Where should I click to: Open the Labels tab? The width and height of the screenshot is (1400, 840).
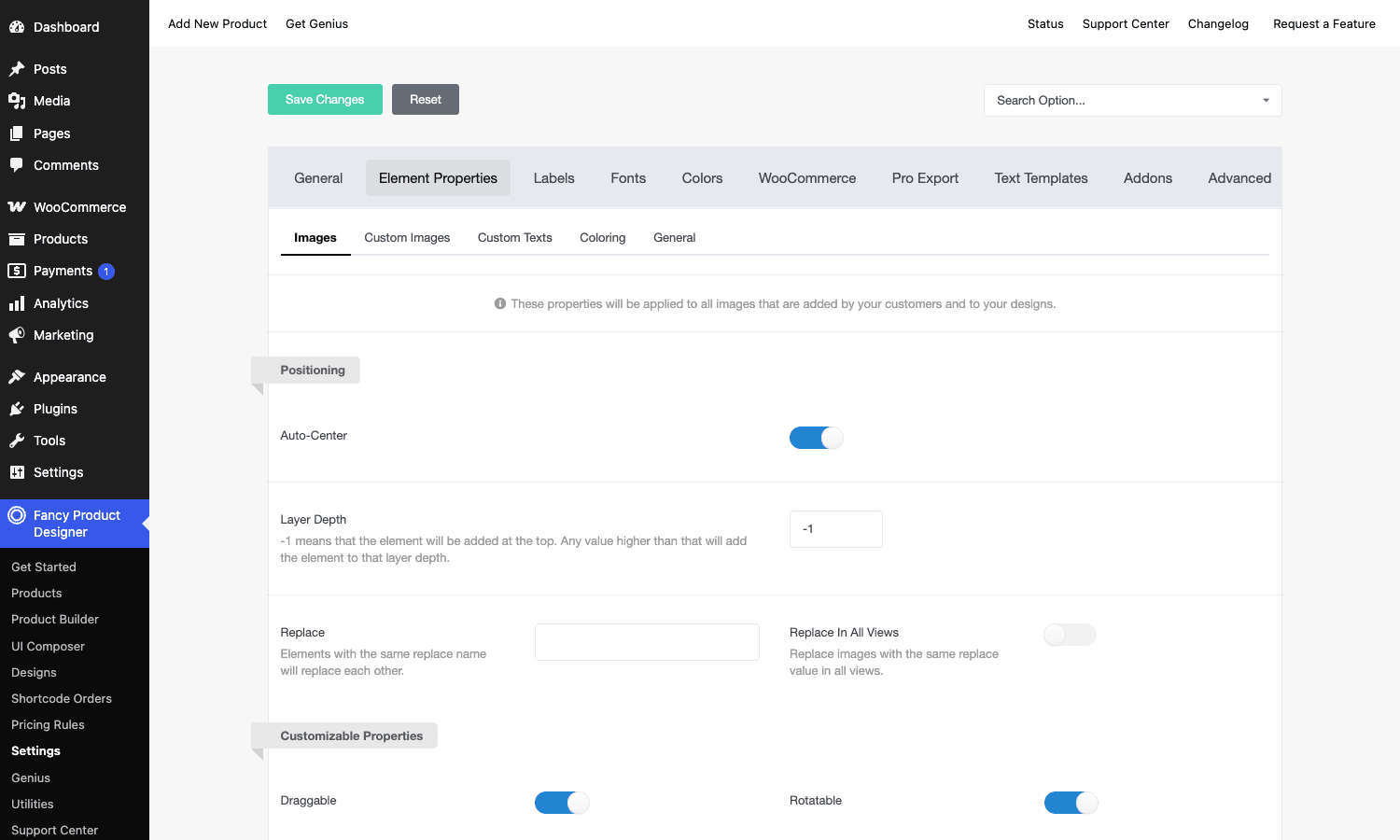pos(553,178)
